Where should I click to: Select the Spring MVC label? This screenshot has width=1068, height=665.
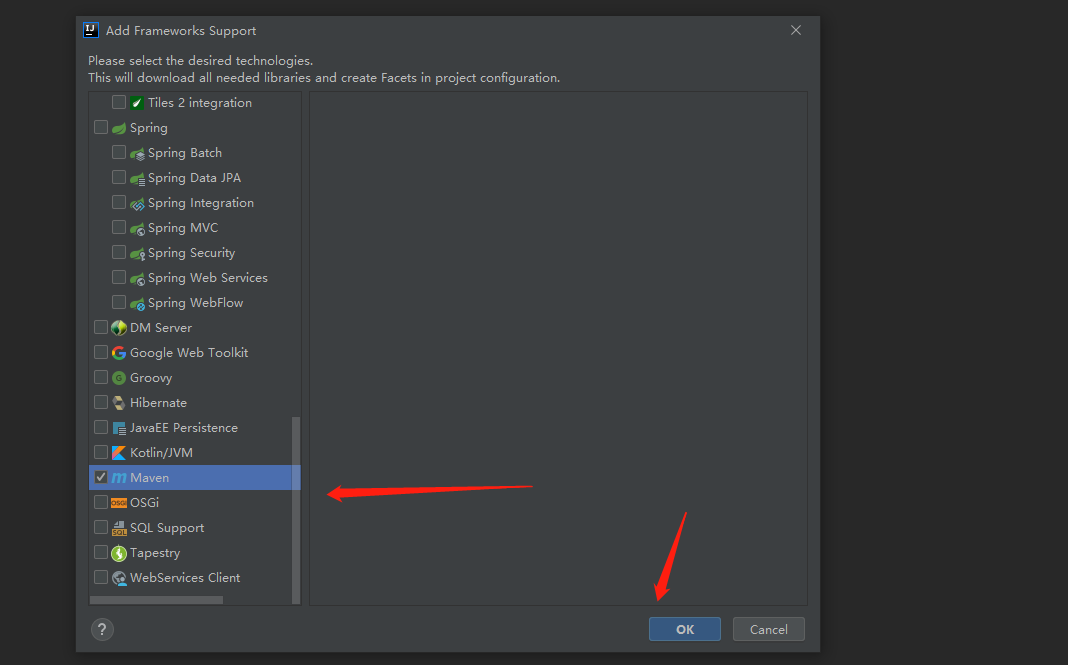tap(183, 228)
